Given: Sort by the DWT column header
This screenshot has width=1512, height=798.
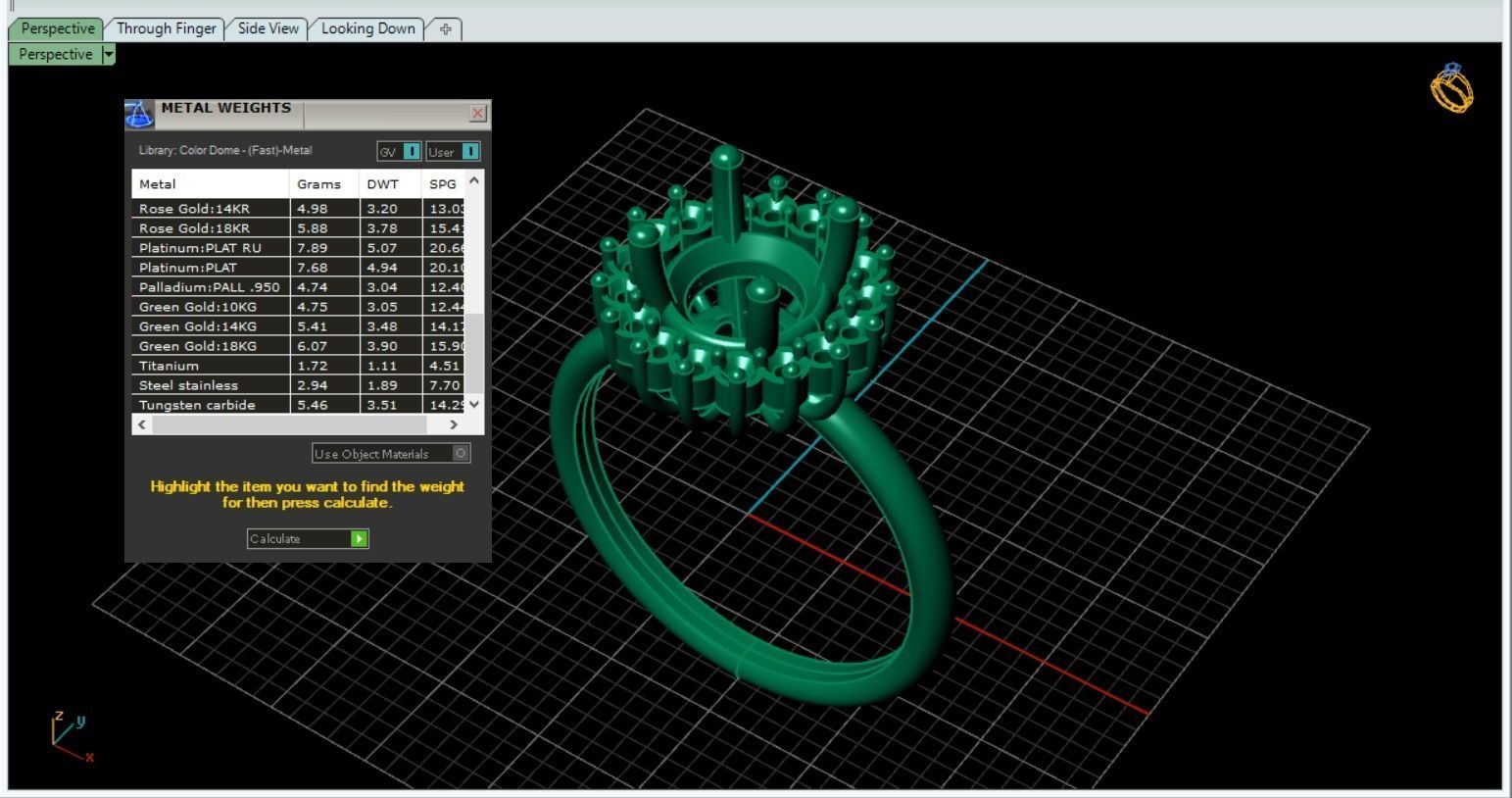Looking at the screenshot, I should click(390, 184).
